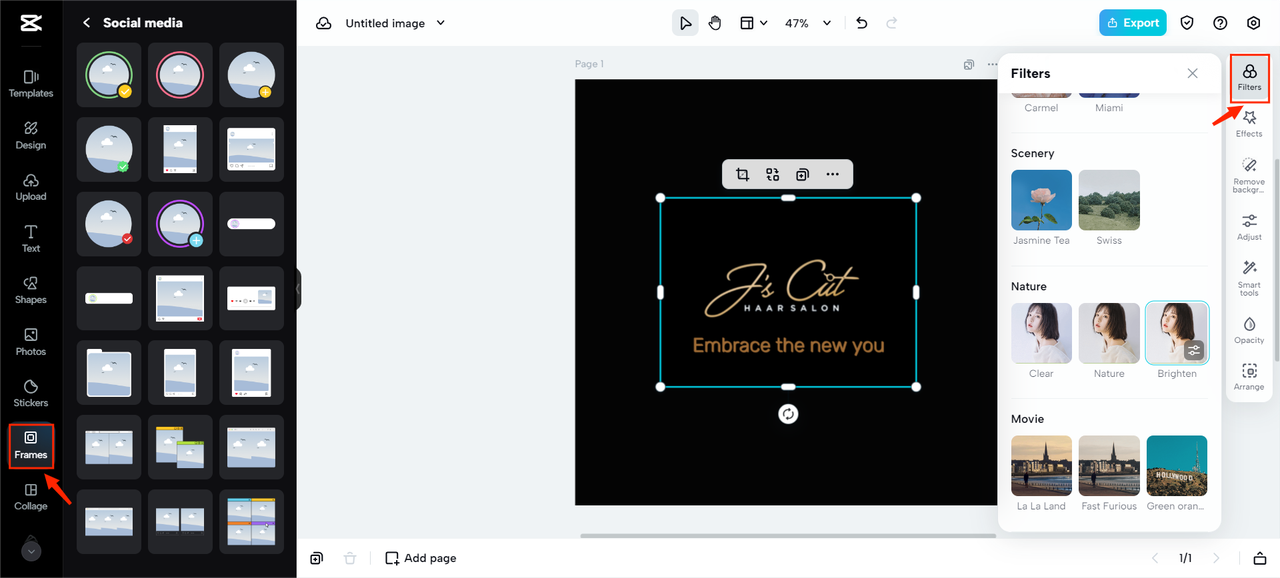
Task: Go to the previous page arrow
Action: click(x=1155, y=558)
